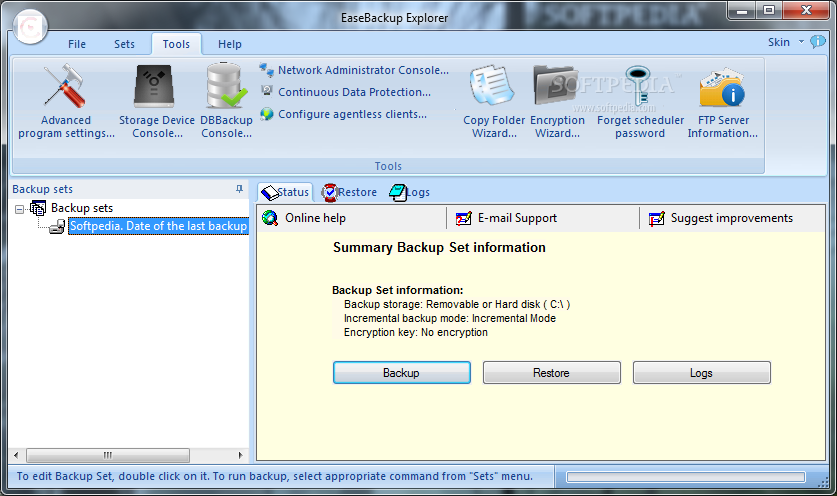Click the Forget scheduler password key icon
The width and height of the screenshot is (837, 496).
pos(639,85)
